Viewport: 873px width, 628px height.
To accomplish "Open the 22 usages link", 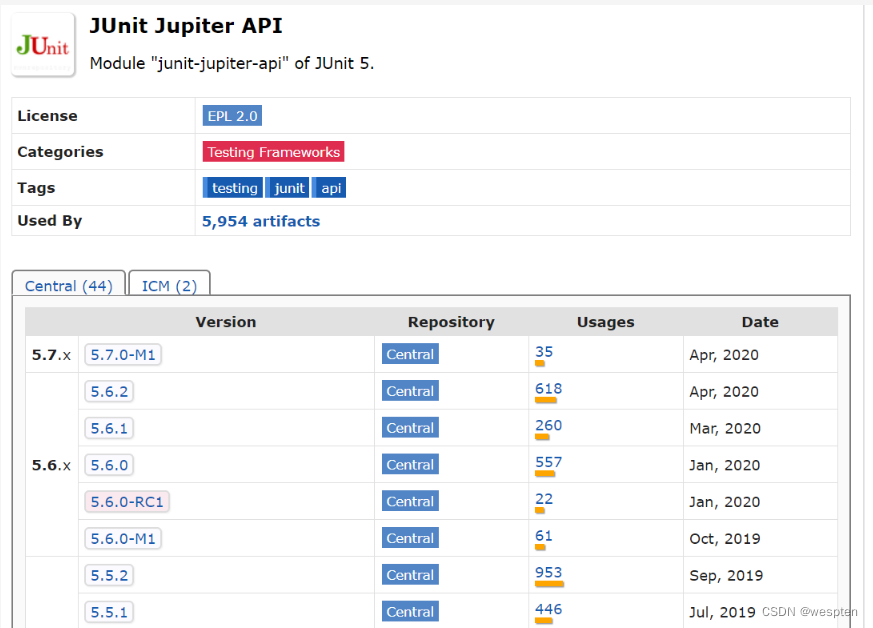I will (x=544, y=499).
